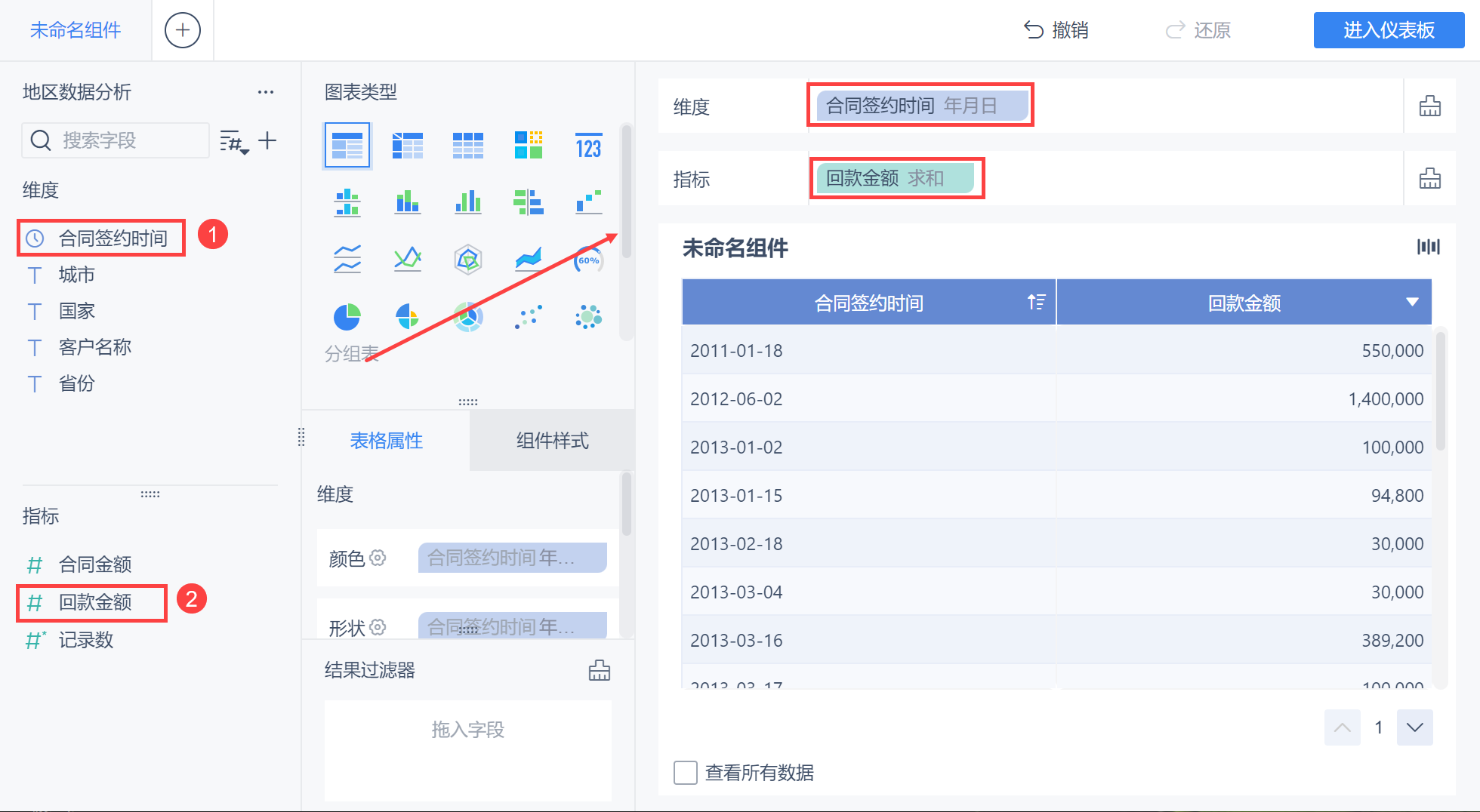Select the grouped table chart type

point(347,145)
